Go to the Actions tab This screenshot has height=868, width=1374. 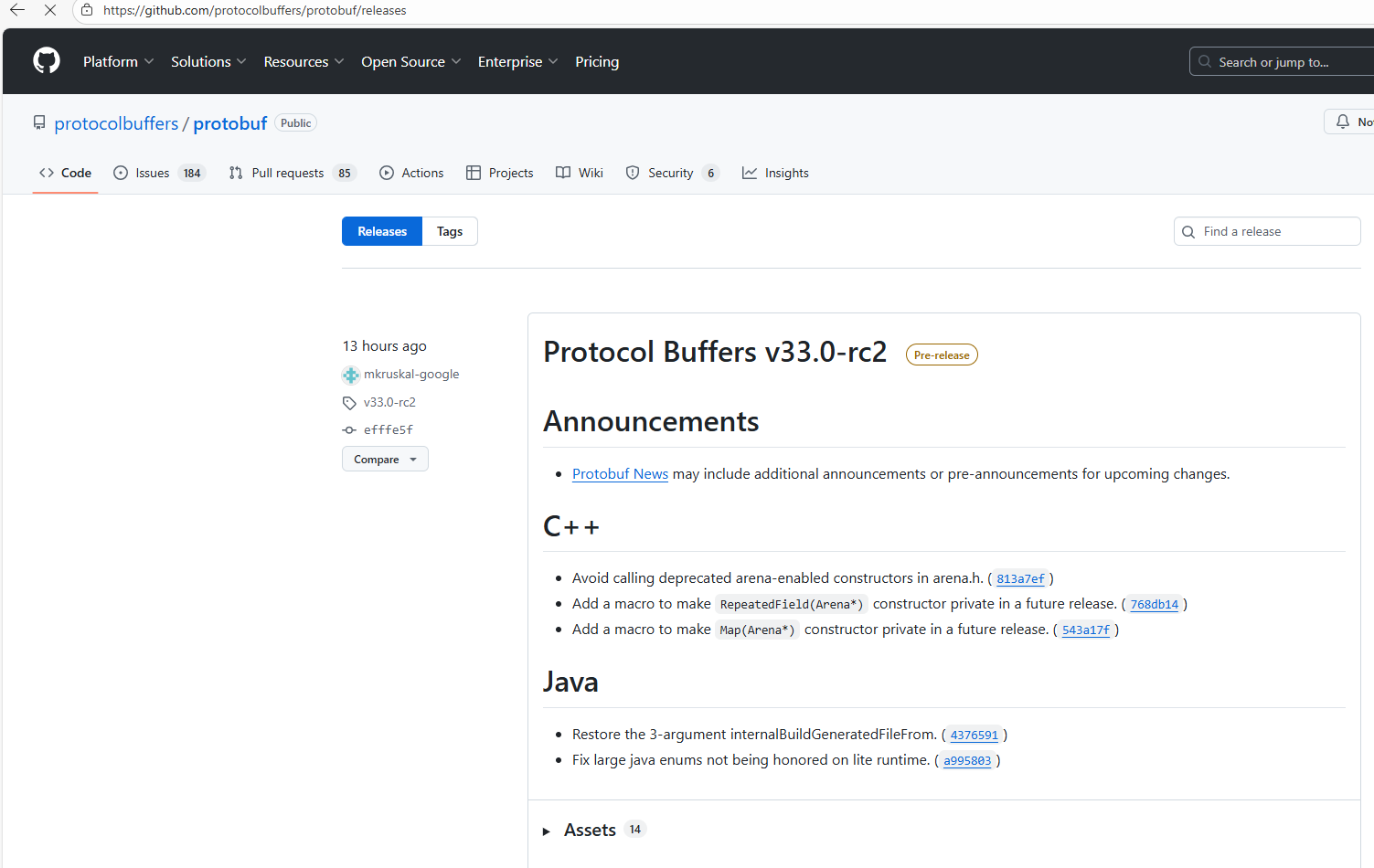(411, 173)
